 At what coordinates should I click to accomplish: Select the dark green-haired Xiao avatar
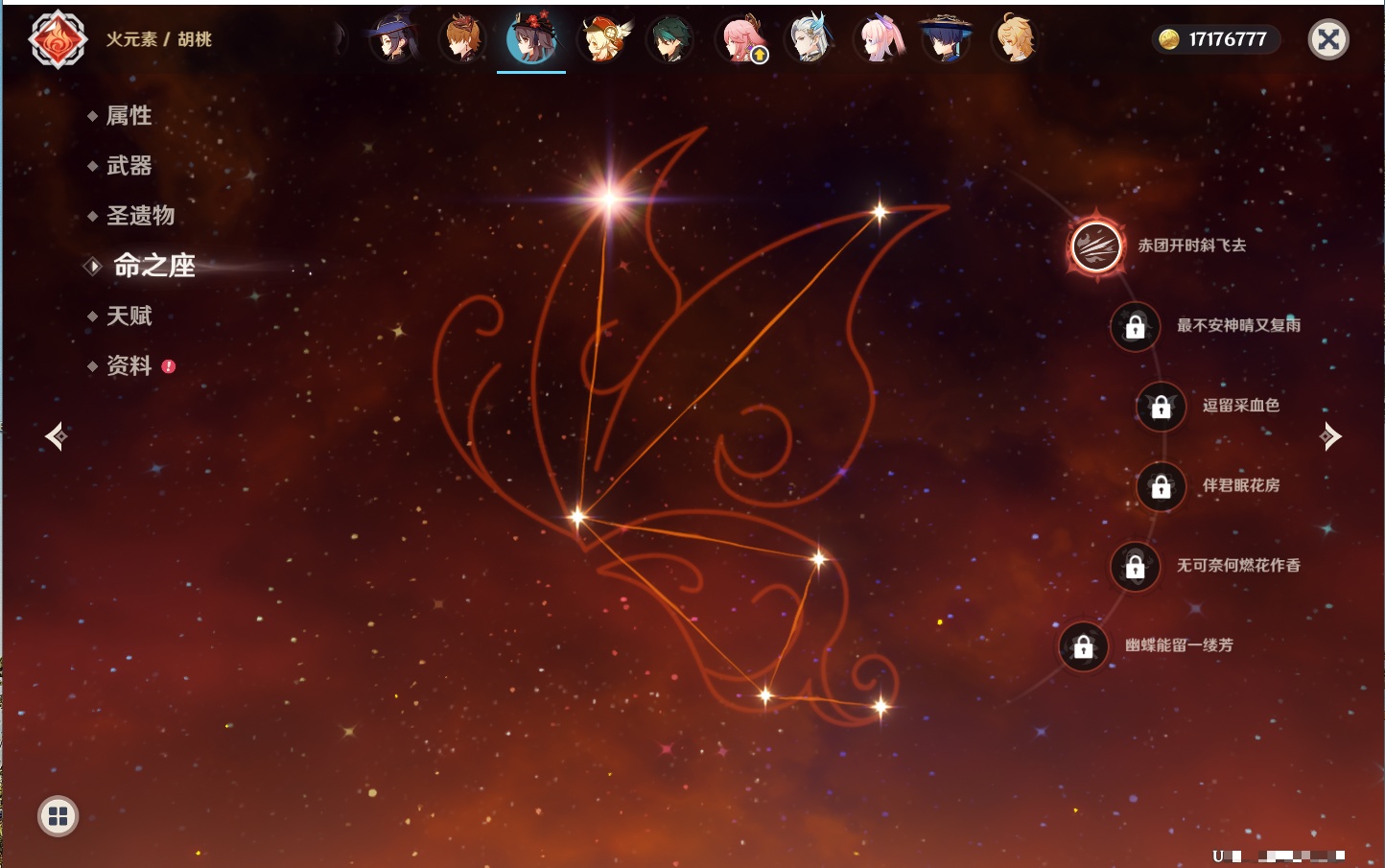click(x=669, y=39)
